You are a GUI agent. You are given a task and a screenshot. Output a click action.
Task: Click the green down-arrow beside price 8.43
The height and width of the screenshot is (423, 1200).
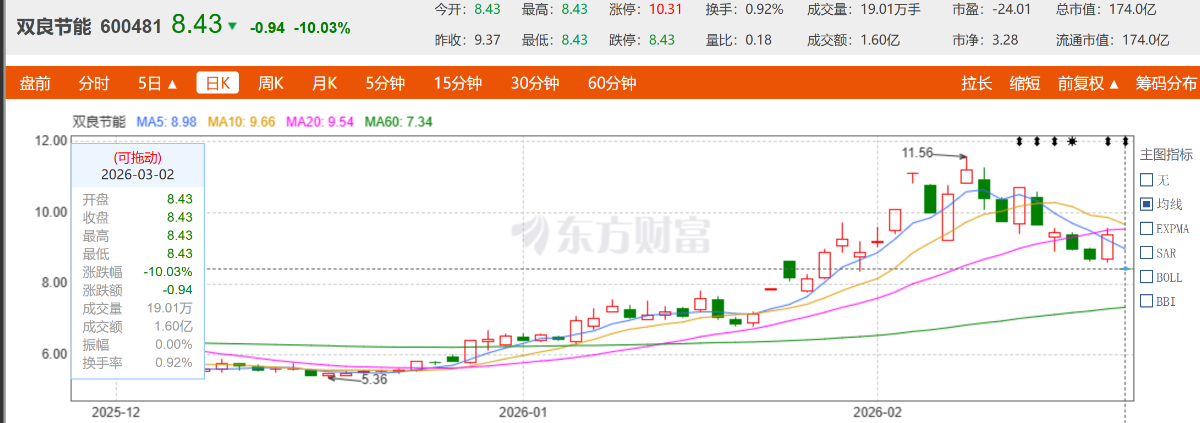click(x=232, y=27)
